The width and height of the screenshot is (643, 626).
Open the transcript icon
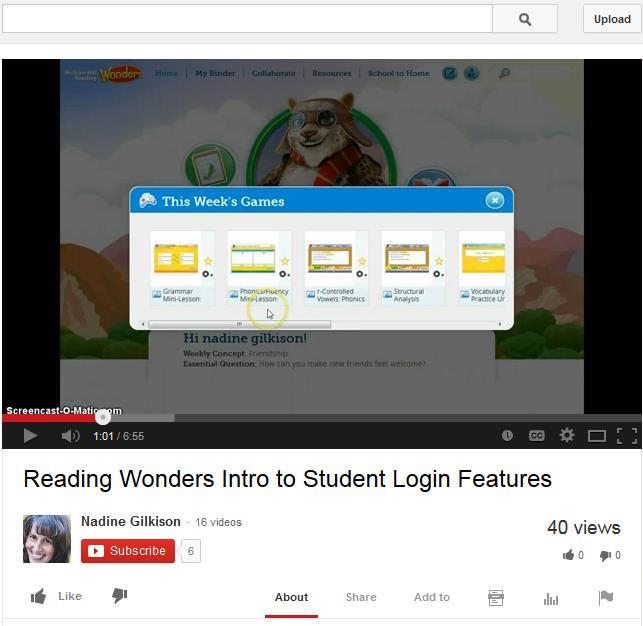(x=495, y=598)
